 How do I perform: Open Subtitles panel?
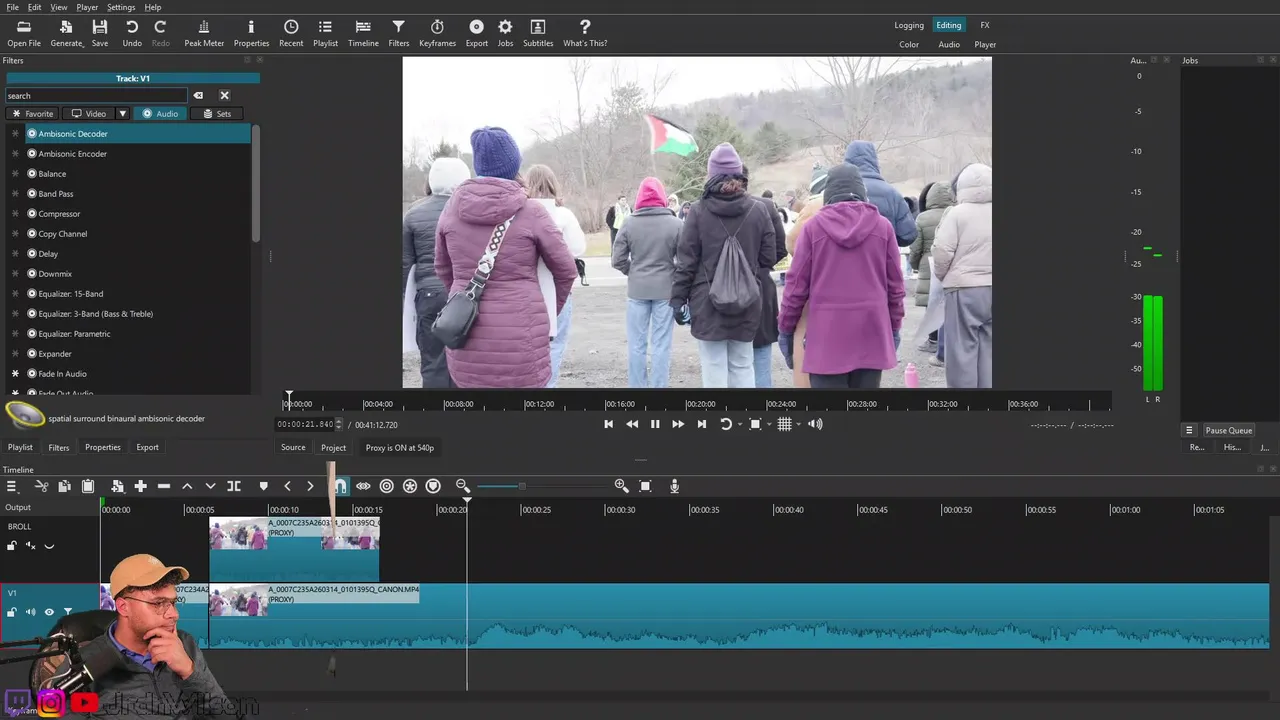pos(538,33)
